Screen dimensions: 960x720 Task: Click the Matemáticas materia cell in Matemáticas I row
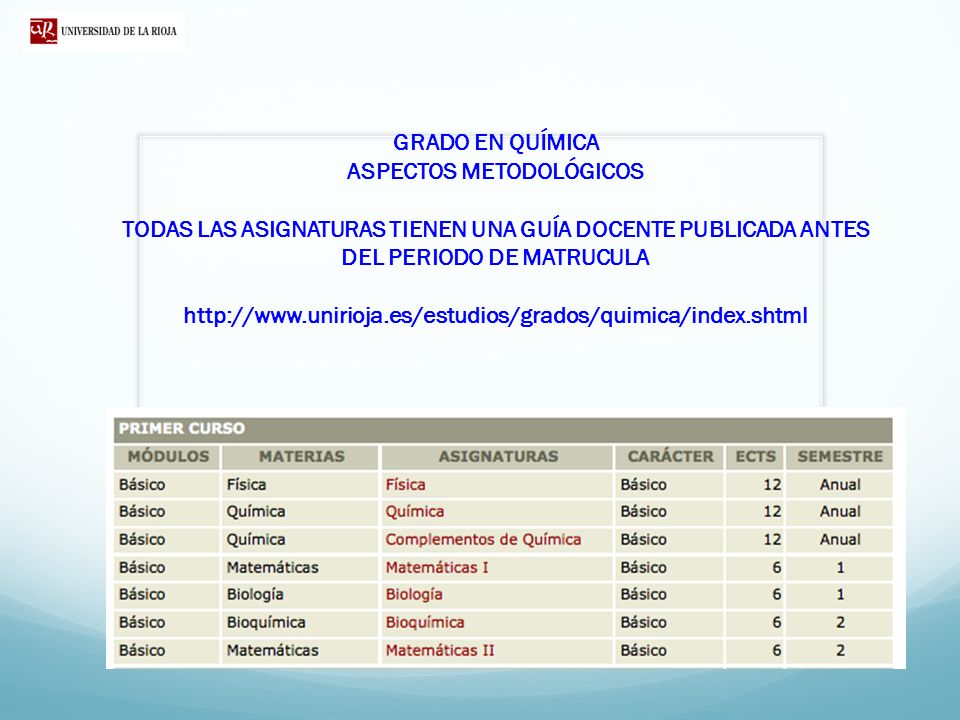[x=301, y=568]
